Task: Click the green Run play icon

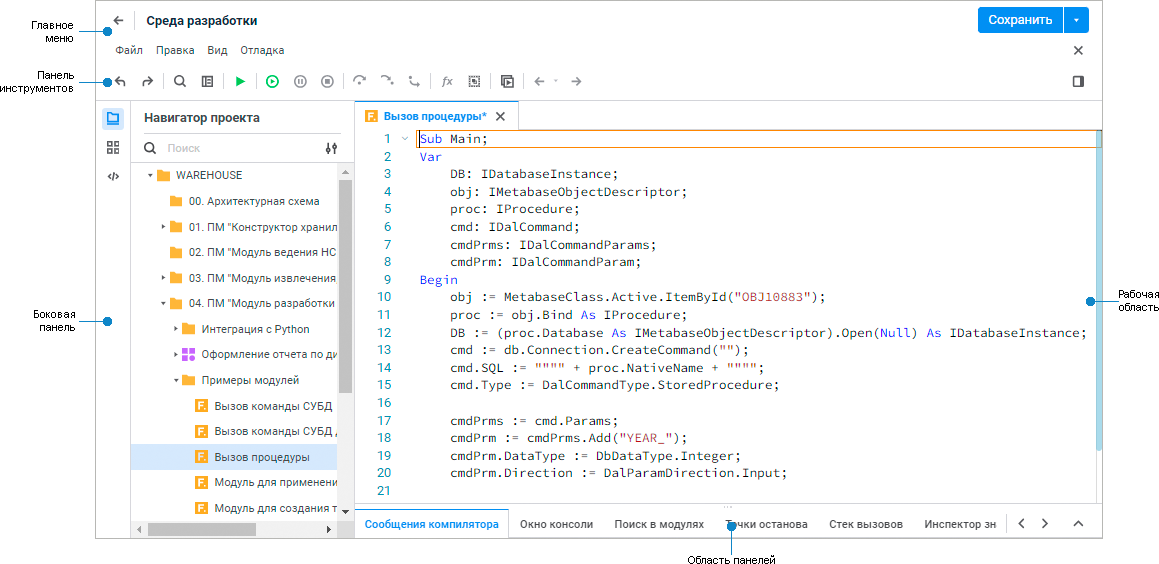Action: pyautogui.click(x=240, y=81)
